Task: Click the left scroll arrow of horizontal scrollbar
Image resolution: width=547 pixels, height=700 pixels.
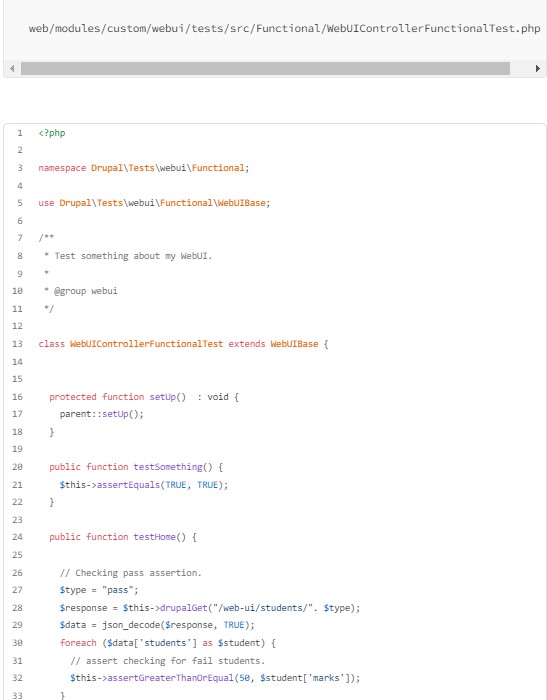Action: (x=12, y=69)
